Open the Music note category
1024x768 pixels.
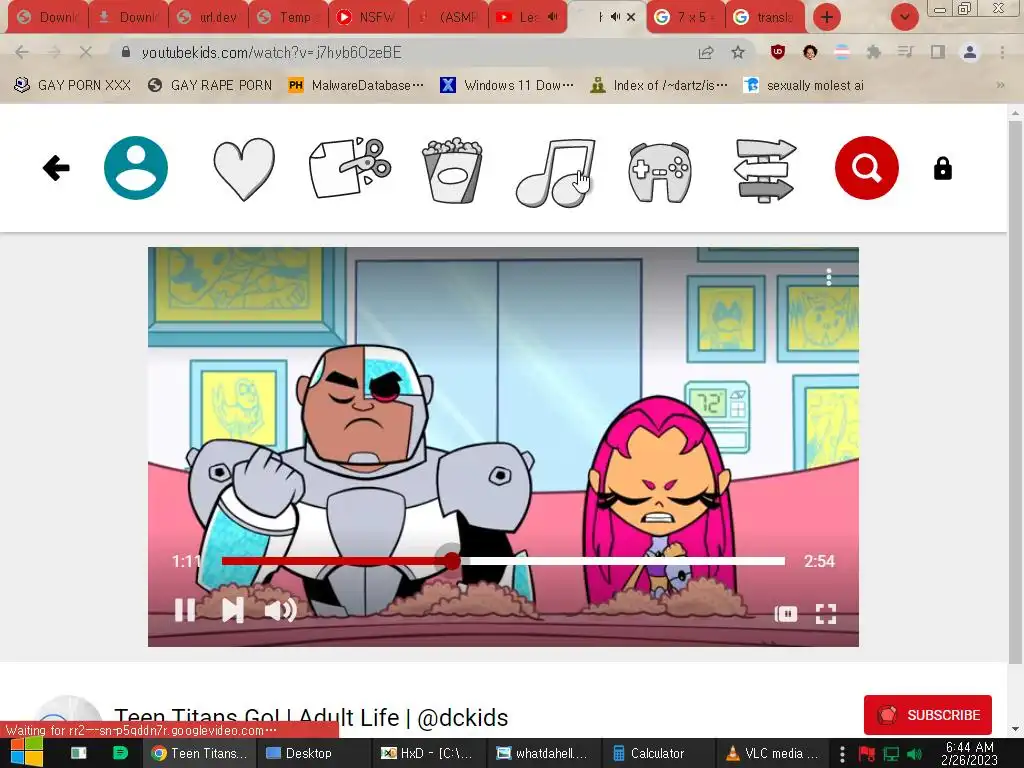point(555,172)
